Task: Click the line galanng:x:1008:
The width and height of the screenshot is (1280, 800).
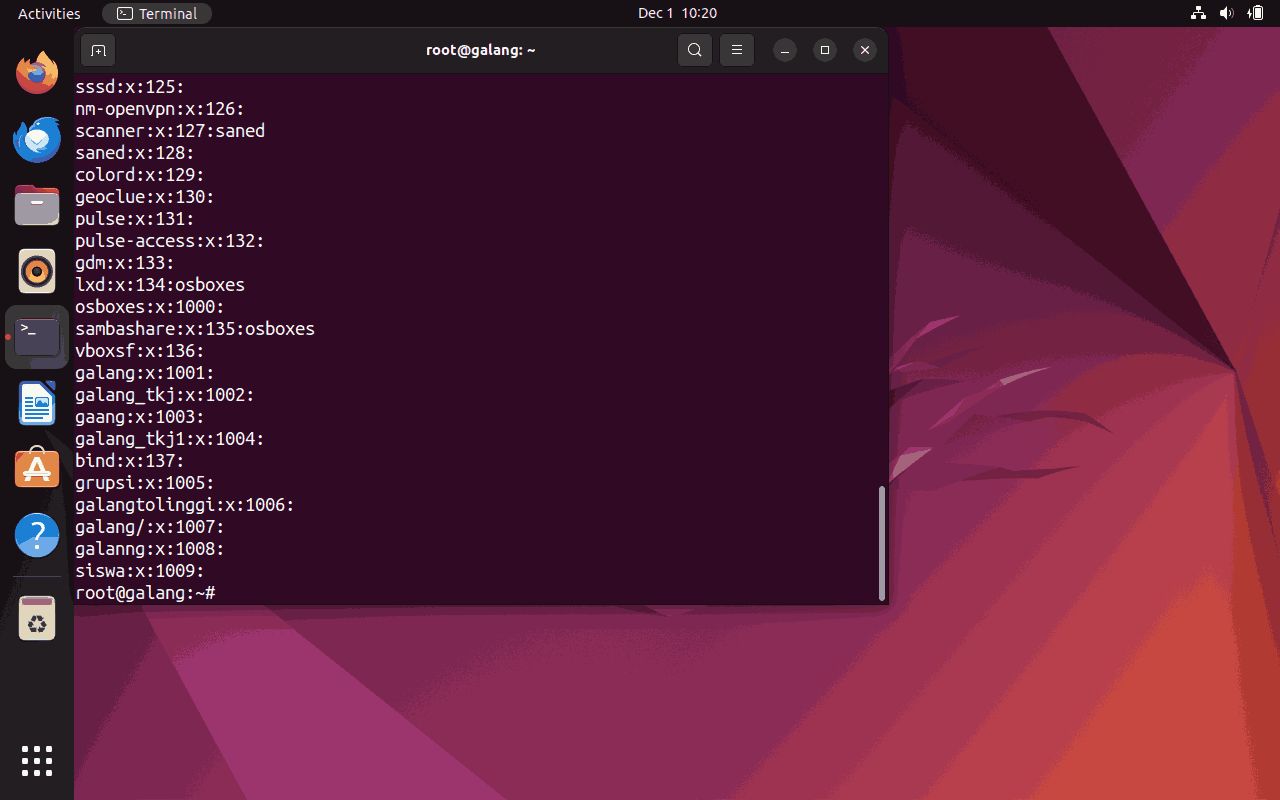Action: 150,549
